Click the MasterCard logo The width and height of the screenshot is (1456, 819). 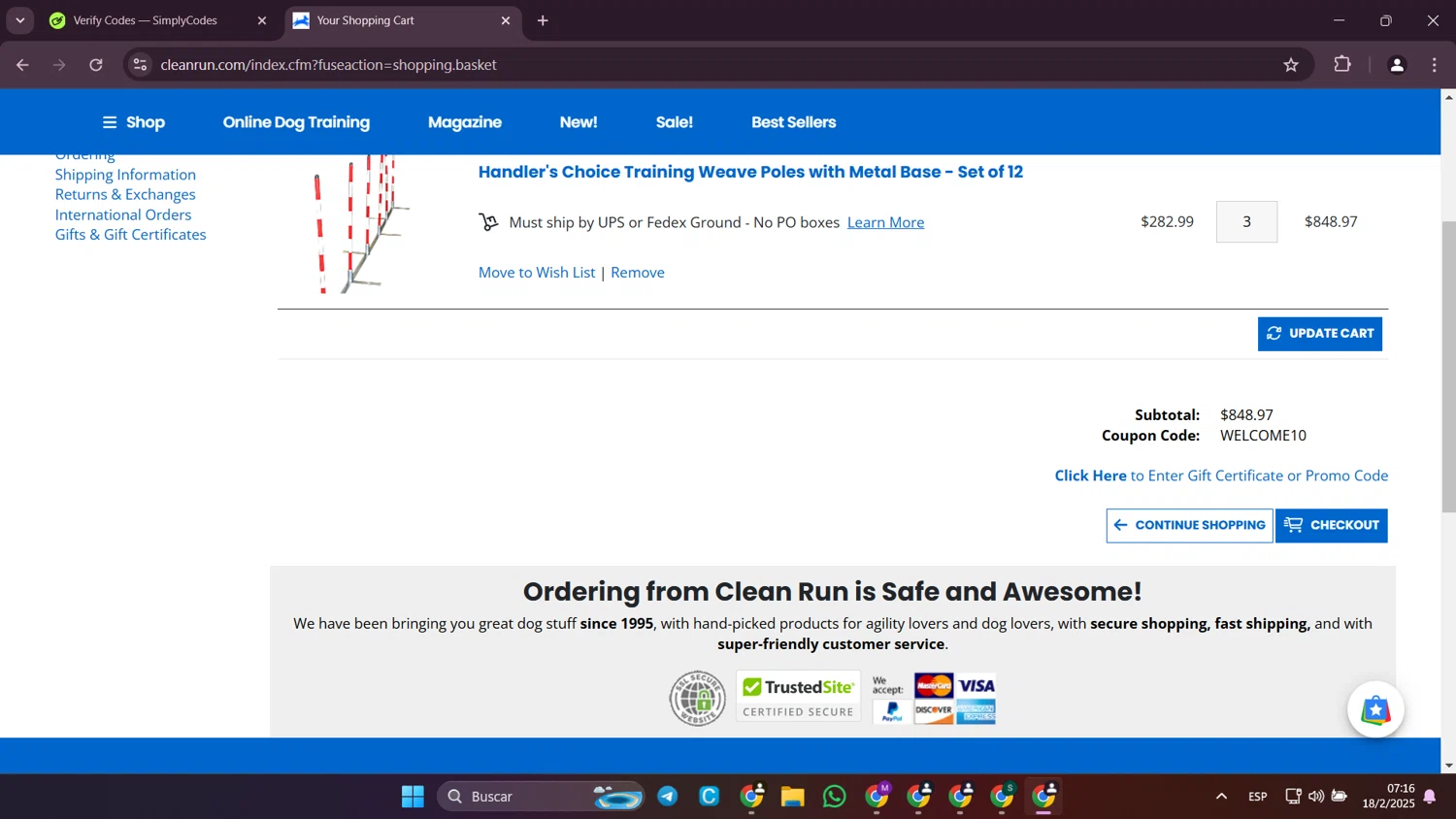coord(934,685)
